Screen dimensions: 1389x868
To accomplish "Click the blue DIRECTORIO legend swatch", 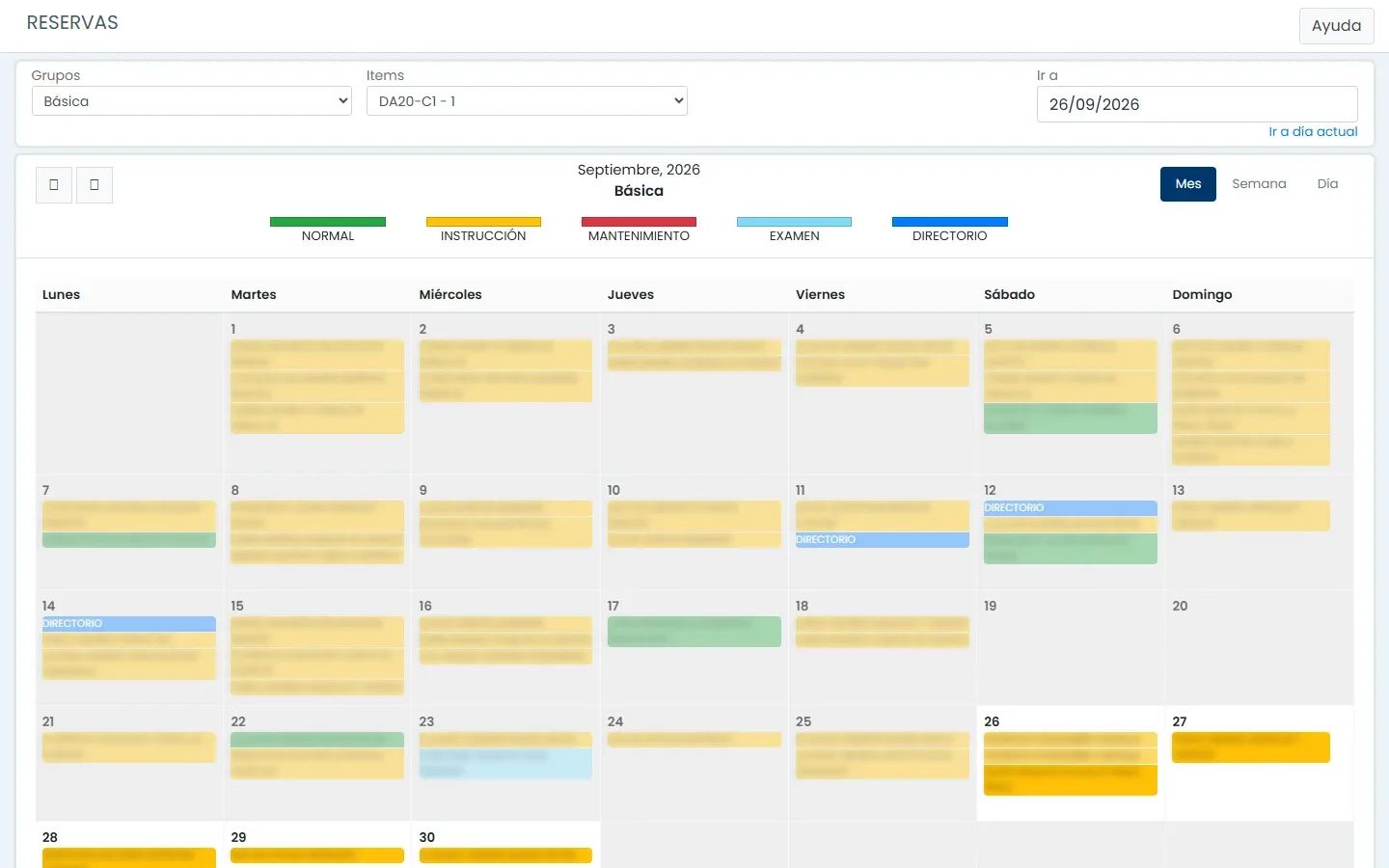I will click(x=950, y=222).
